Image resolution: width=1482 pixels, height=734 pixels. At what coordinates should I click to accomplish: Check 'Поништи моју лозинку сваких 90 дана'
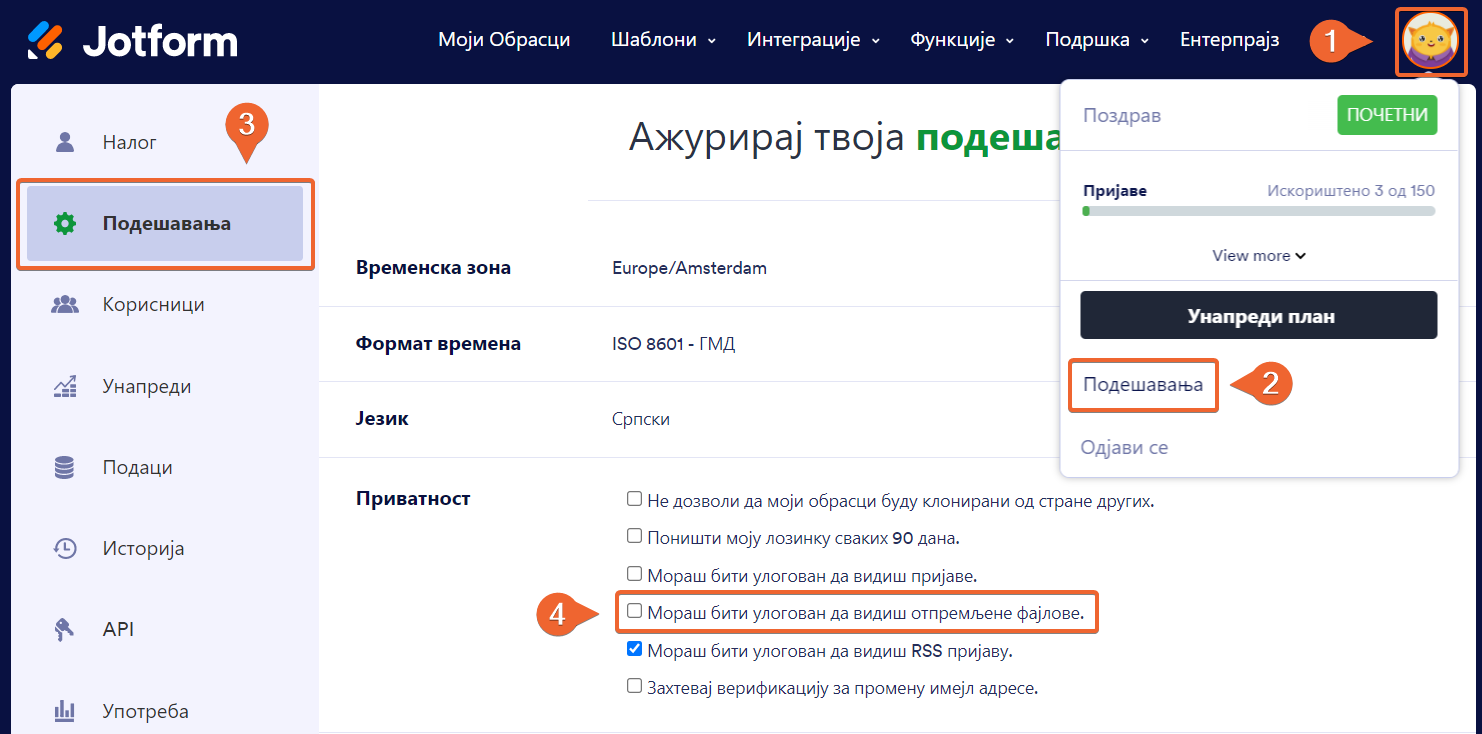click(x=634, y=536)
